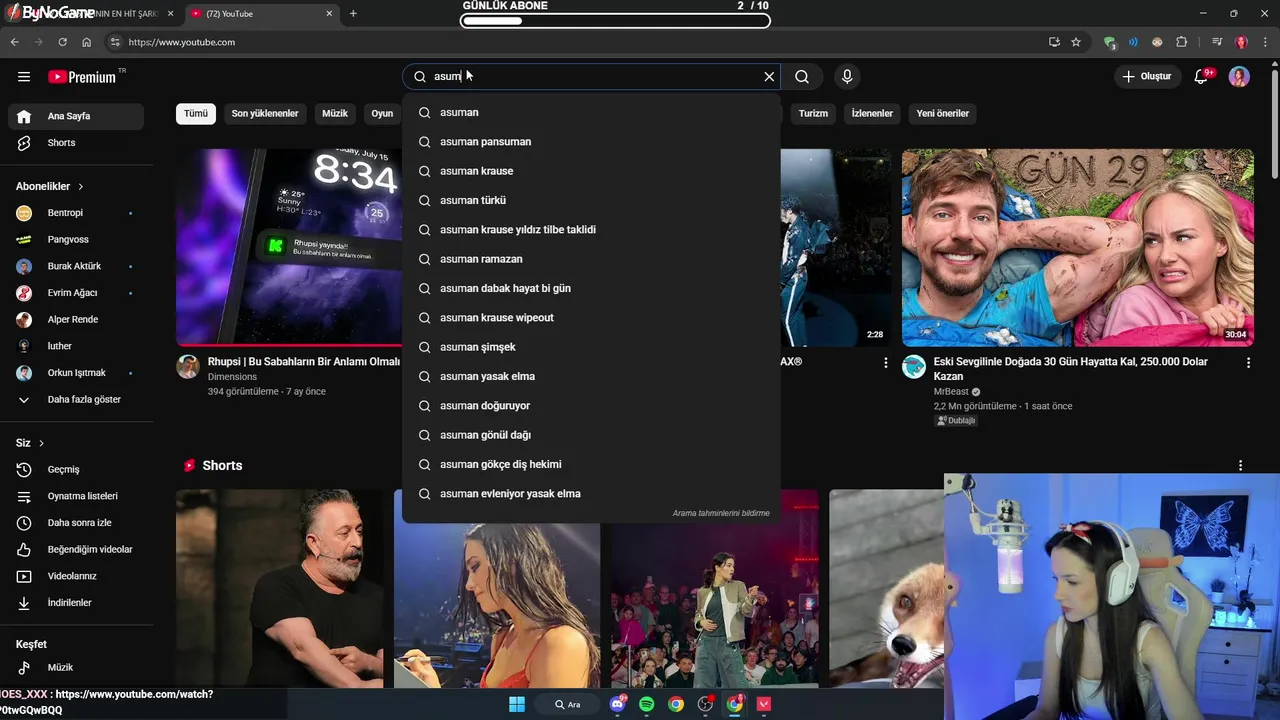Select the Tümü filter chip

pyautogui.click(x=196, y=114)
